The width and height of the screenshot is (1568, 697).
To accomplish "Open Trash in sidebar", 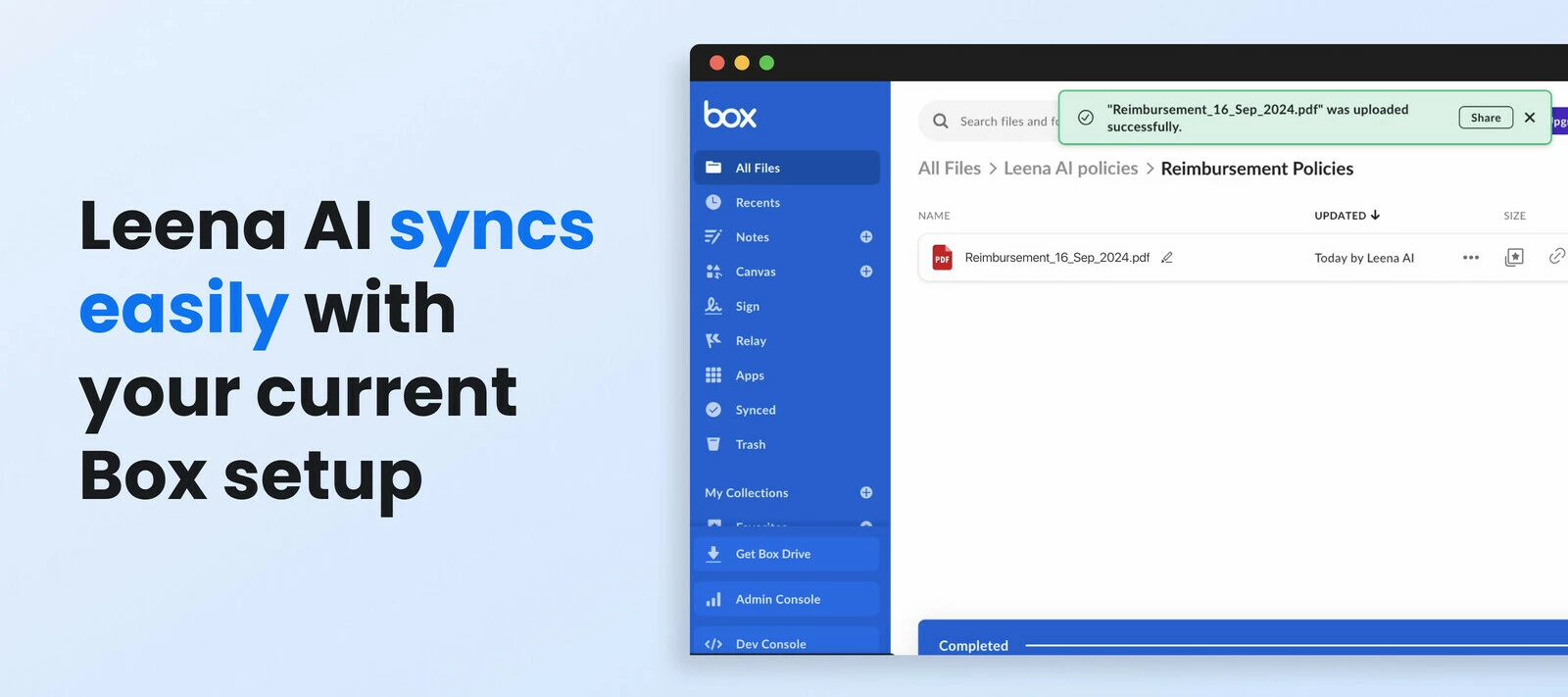I will [751, 444].
